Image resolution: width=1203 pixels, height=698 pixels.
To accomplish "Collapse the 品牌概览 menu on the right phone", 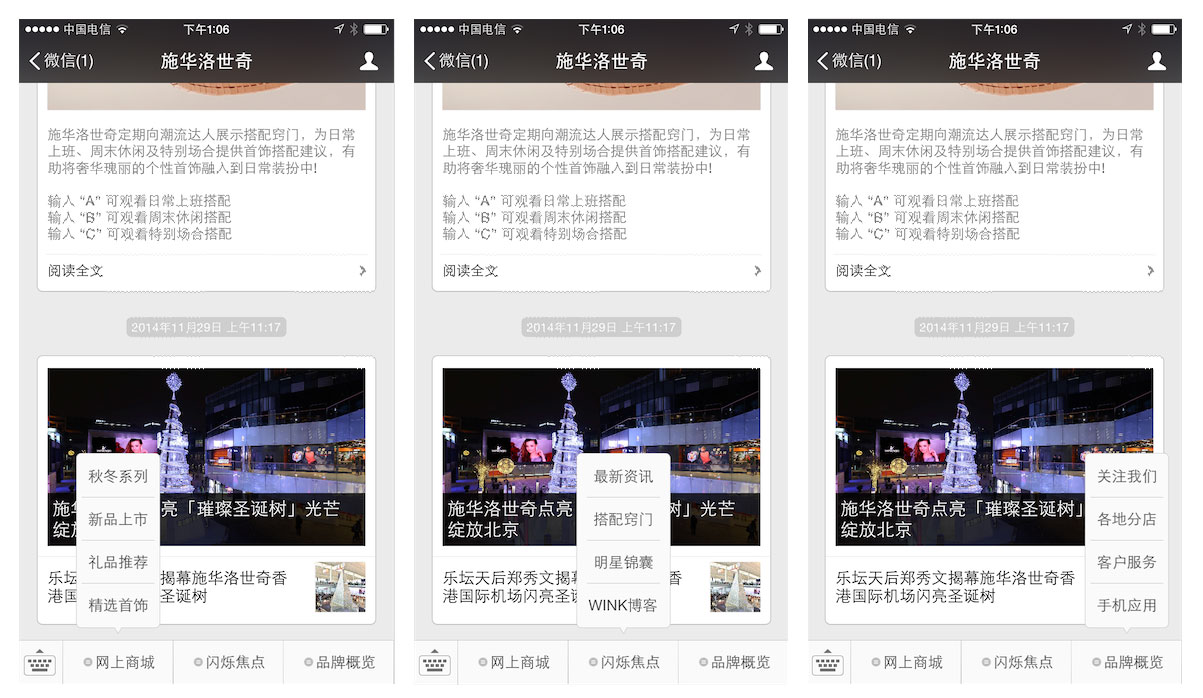I will 1126,662.
